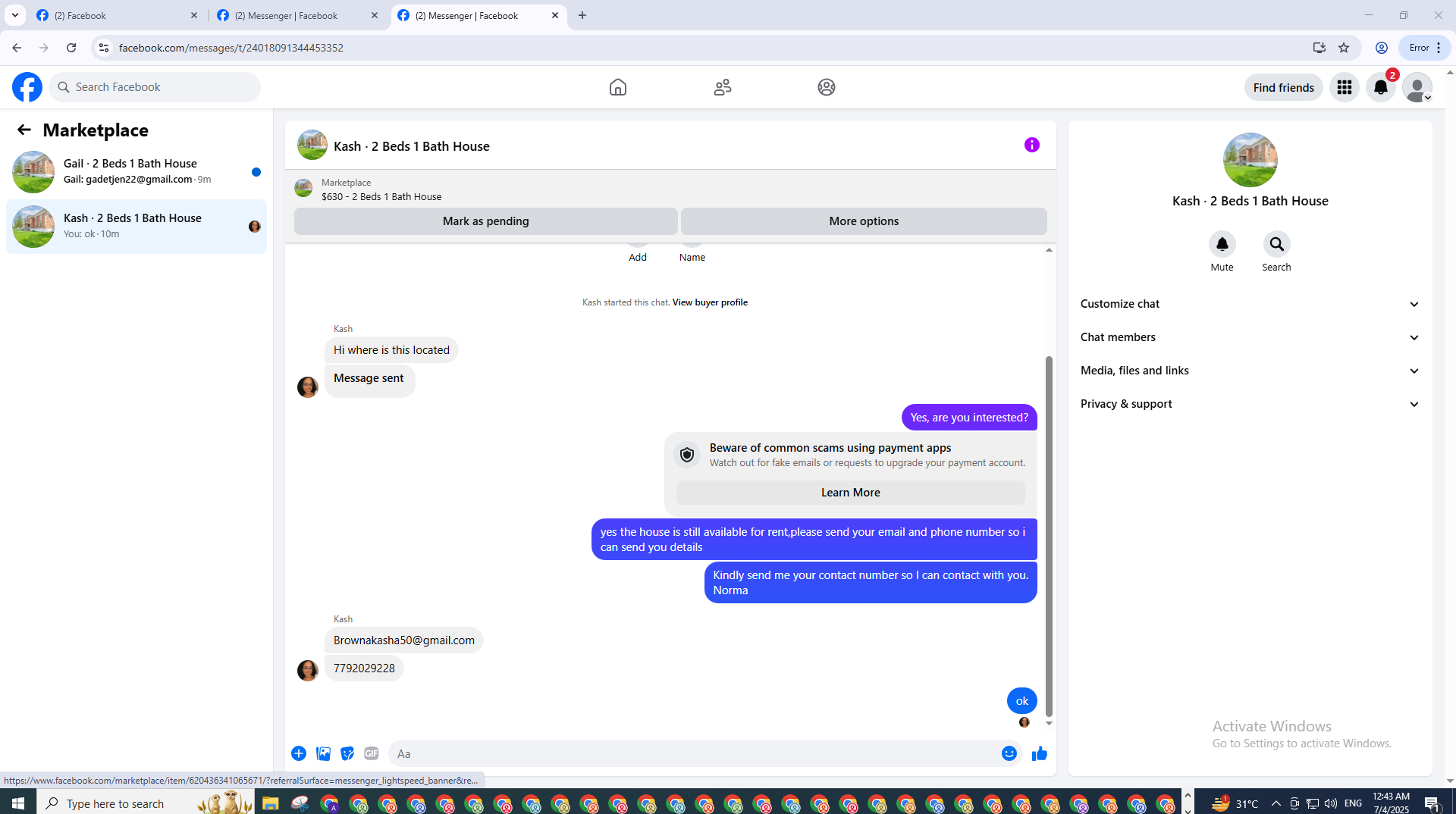Click the Error button in Chrome toolbar
Image resolution: width=1456 pixels, height=814 pixels.
click(1425, 48)
